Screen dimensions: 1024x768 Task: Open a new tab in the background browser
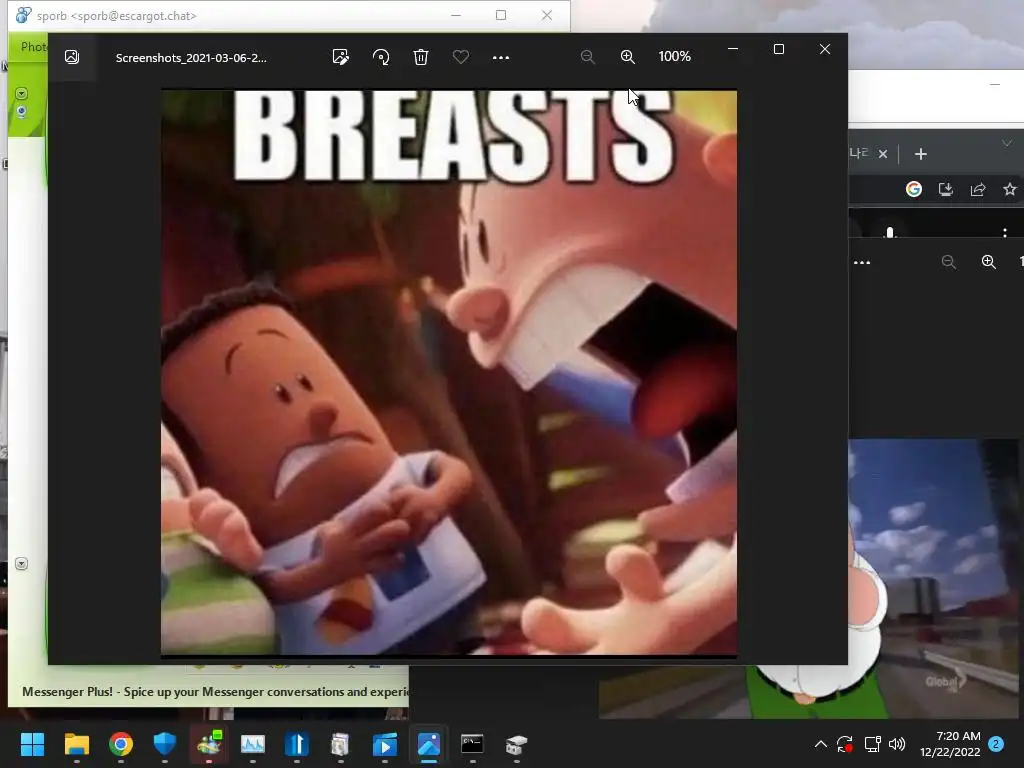click(x=920, y=154)
